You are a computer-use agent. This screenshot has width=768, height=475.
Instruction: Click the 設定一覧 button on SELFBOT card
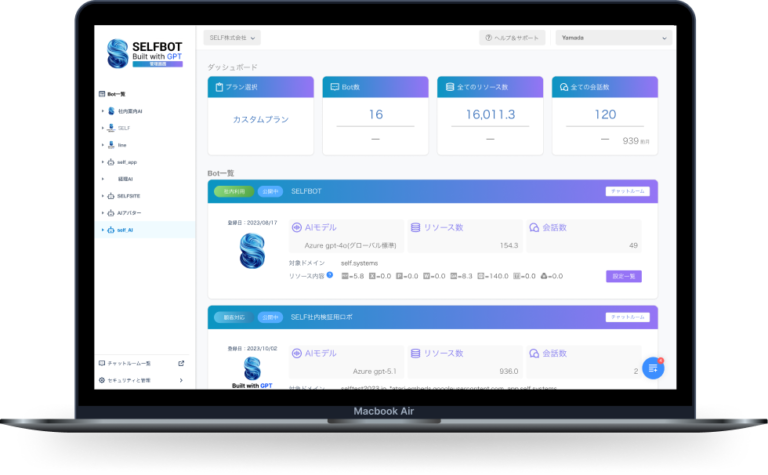(x=623, y=276)
